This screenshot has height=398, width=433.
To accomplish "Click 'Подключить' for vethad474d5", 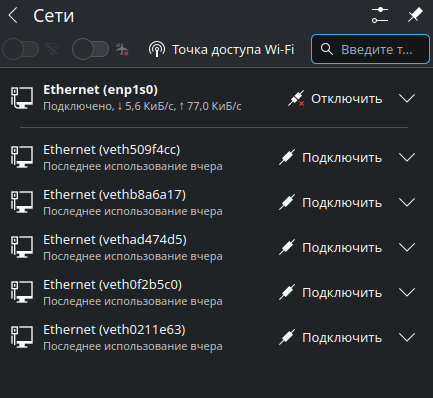I will pos(342,248).
